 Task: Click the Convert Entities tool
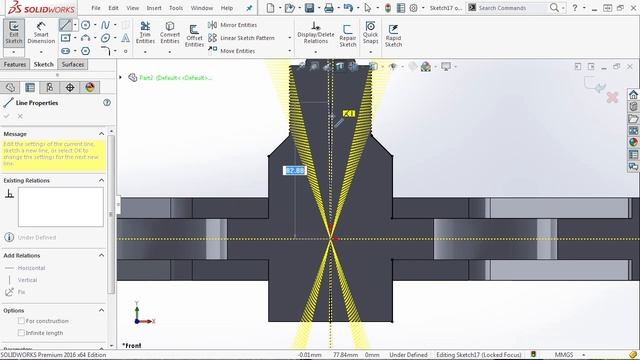coord(170,33)
